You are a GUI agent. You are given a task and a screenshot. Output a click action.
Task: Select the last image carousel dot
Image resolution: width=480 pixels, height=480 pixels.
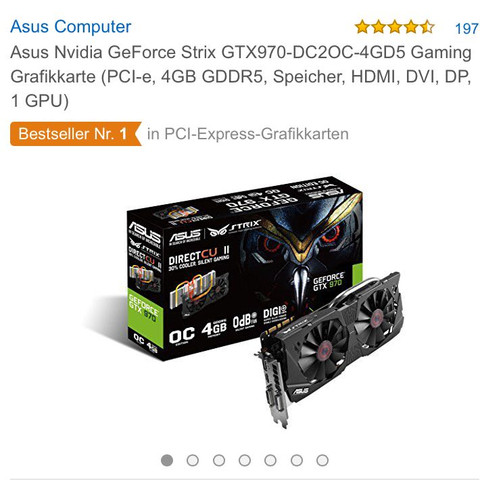point(322,460)
